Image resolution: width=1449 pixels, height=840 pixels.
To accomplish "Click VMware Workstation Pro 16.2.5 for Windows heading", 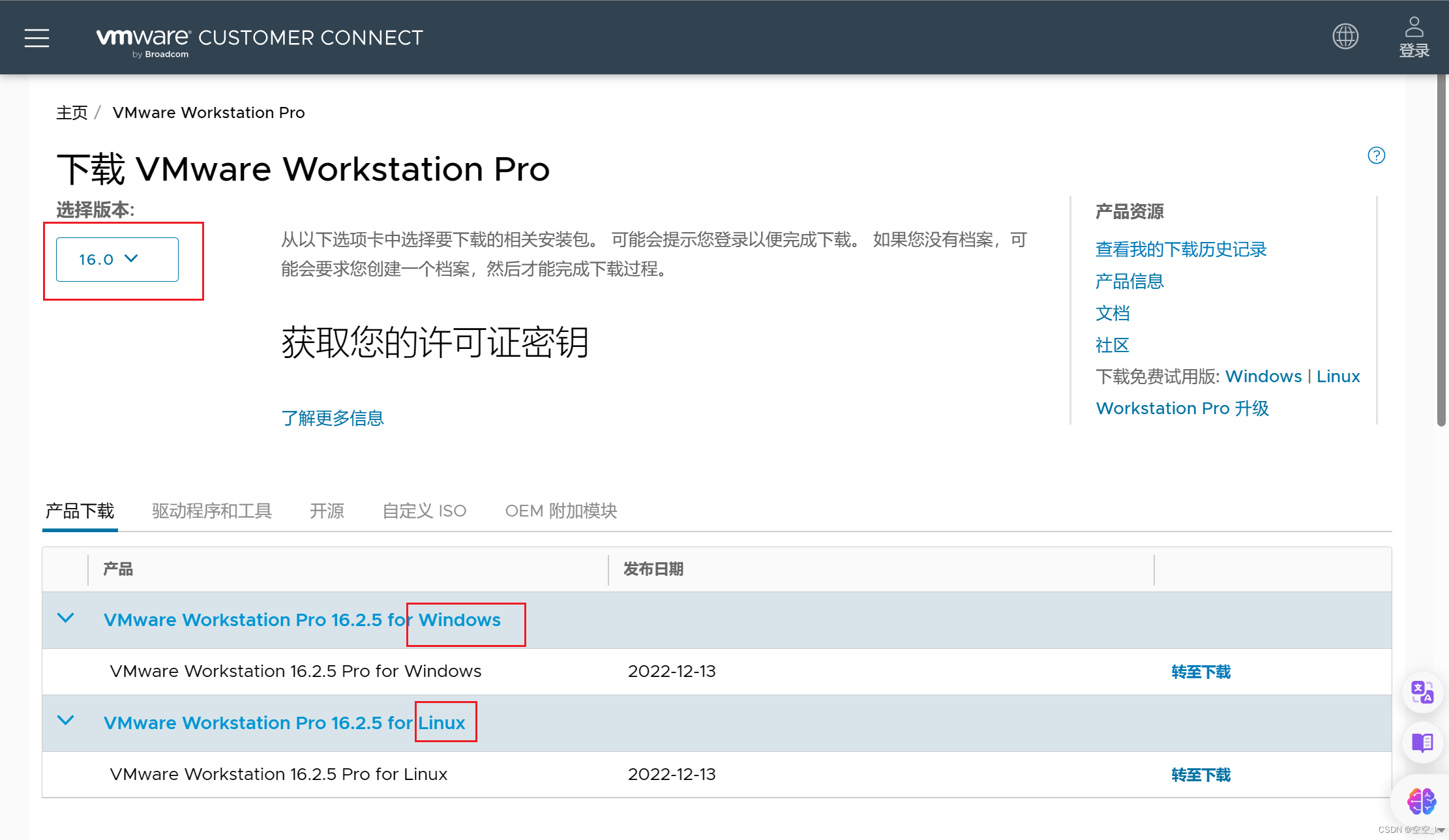I will [x=302, y=620].
